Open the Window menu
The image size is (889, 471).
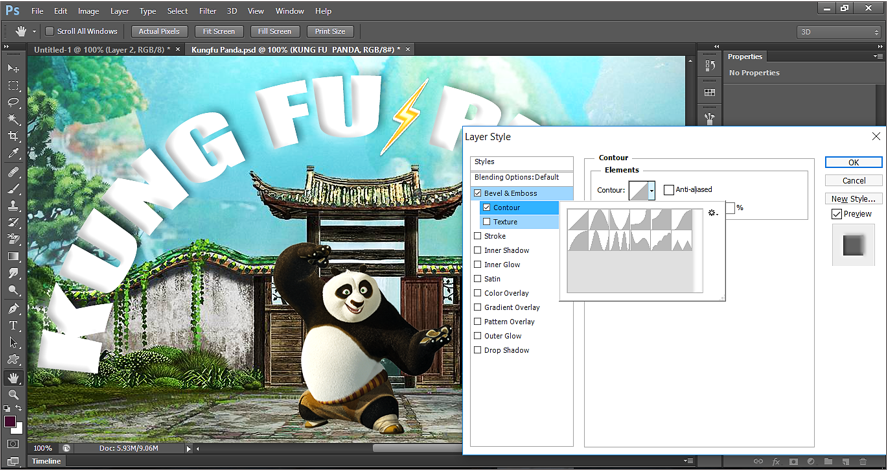[x=290, y=11]
